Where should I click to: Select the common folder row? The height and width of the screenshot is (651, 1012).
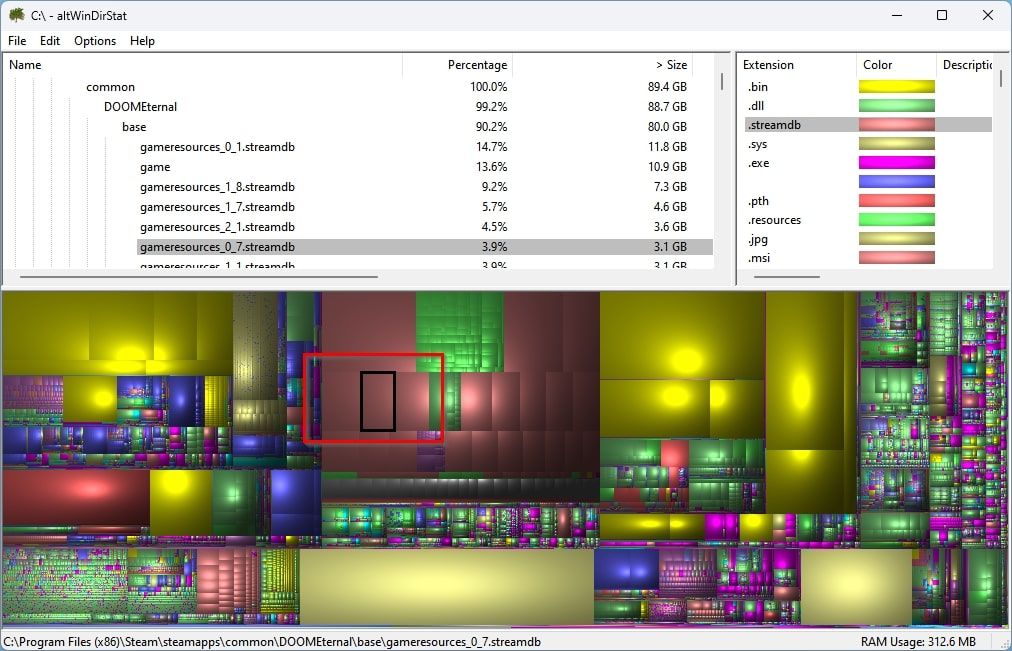point(110,87)
